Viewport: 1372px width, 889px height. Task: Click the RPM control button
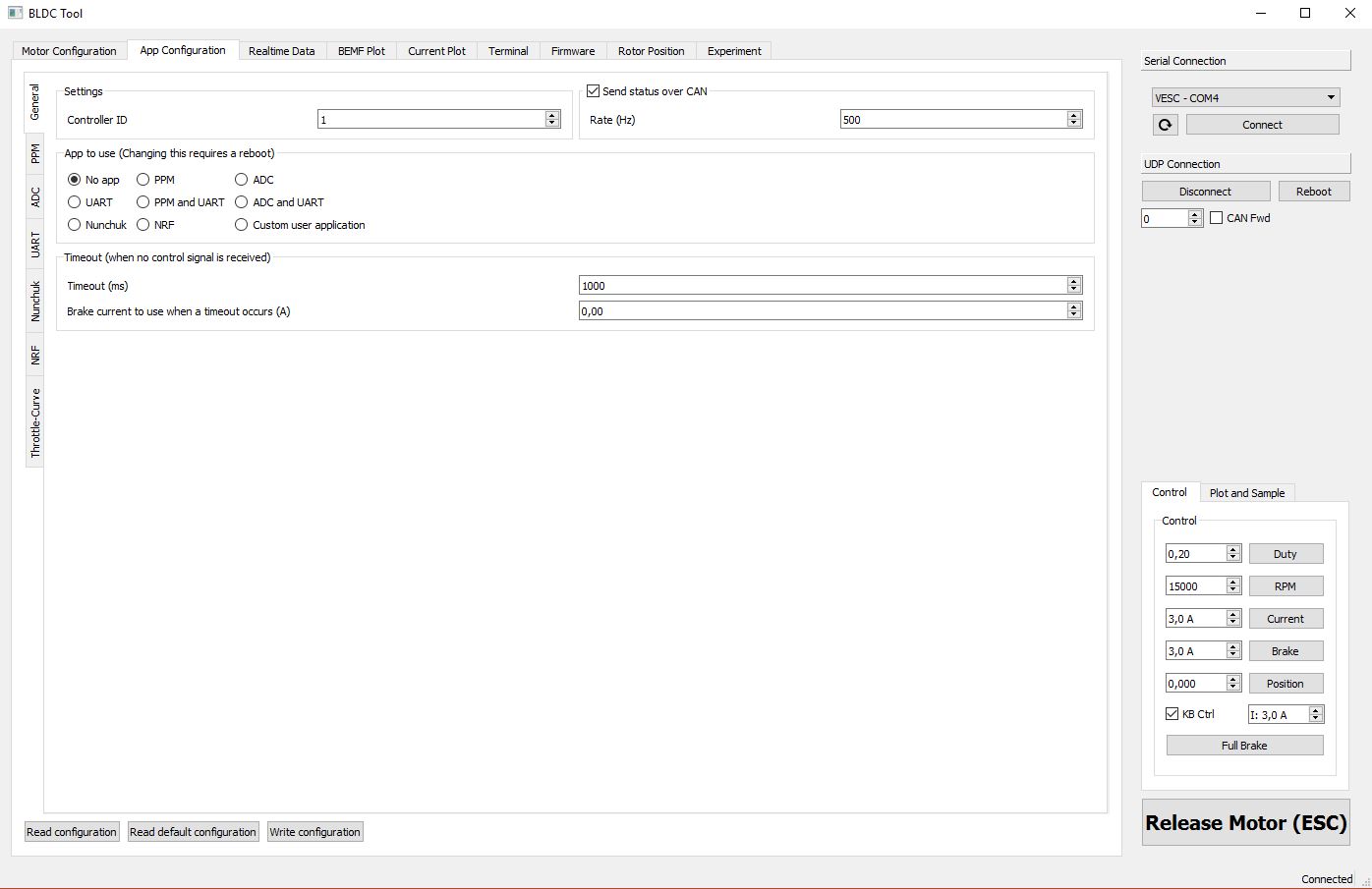(1286, 586)
